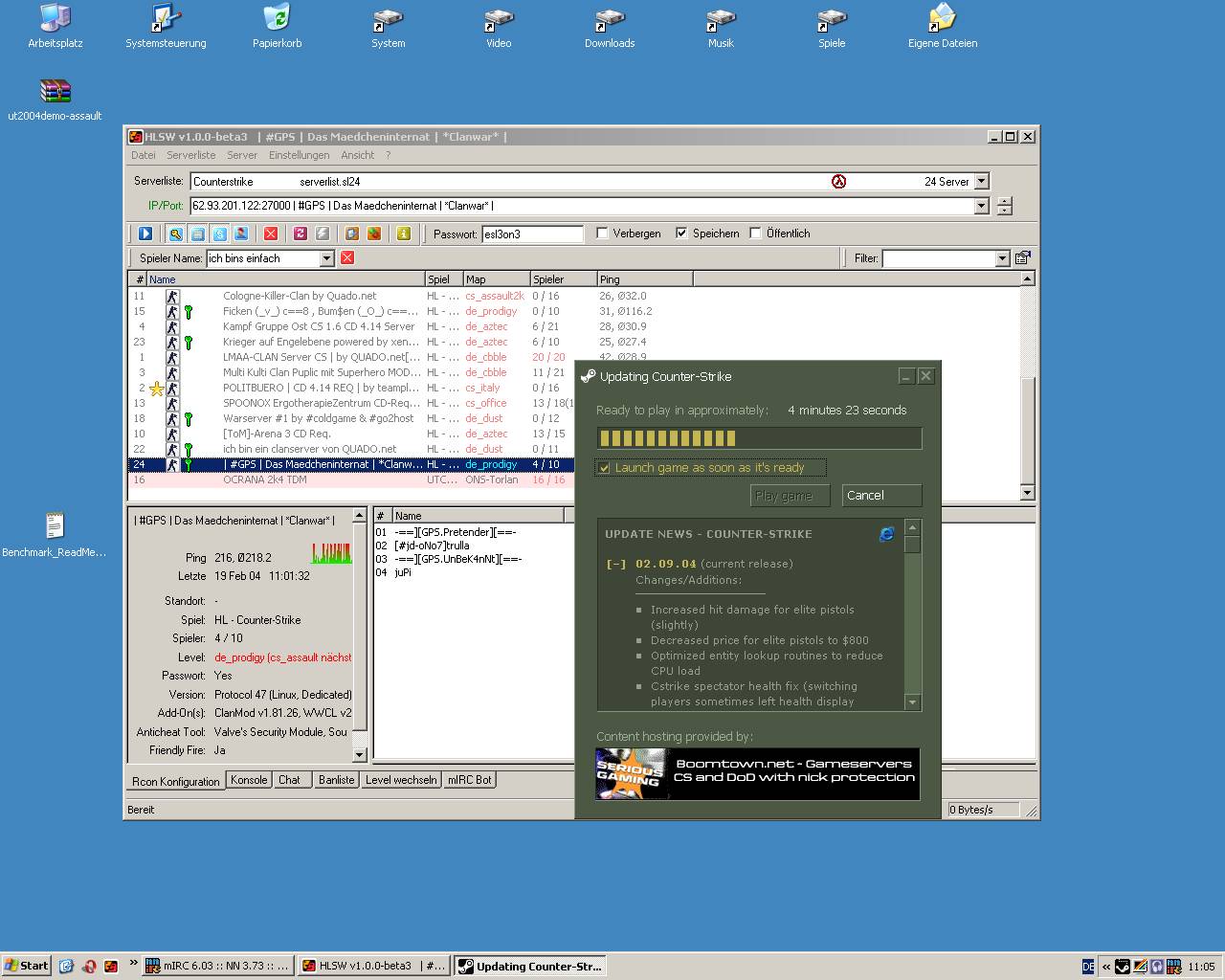Click the yellow star icon beside POLITBUERO server

(x=156, y=389)
